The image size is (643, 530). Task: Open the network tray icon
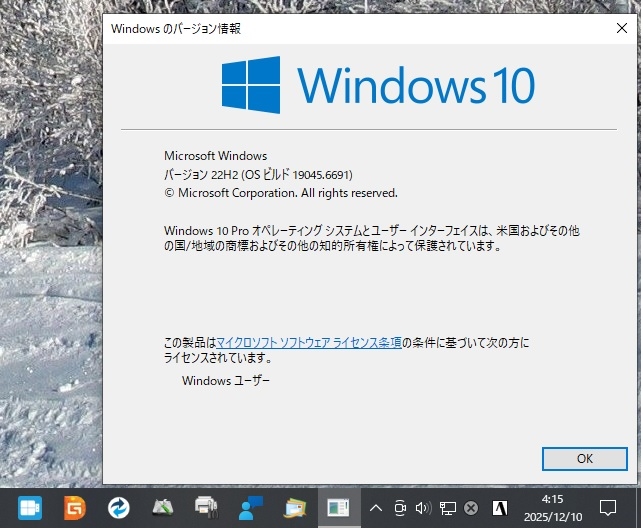(x=447, y=508)
